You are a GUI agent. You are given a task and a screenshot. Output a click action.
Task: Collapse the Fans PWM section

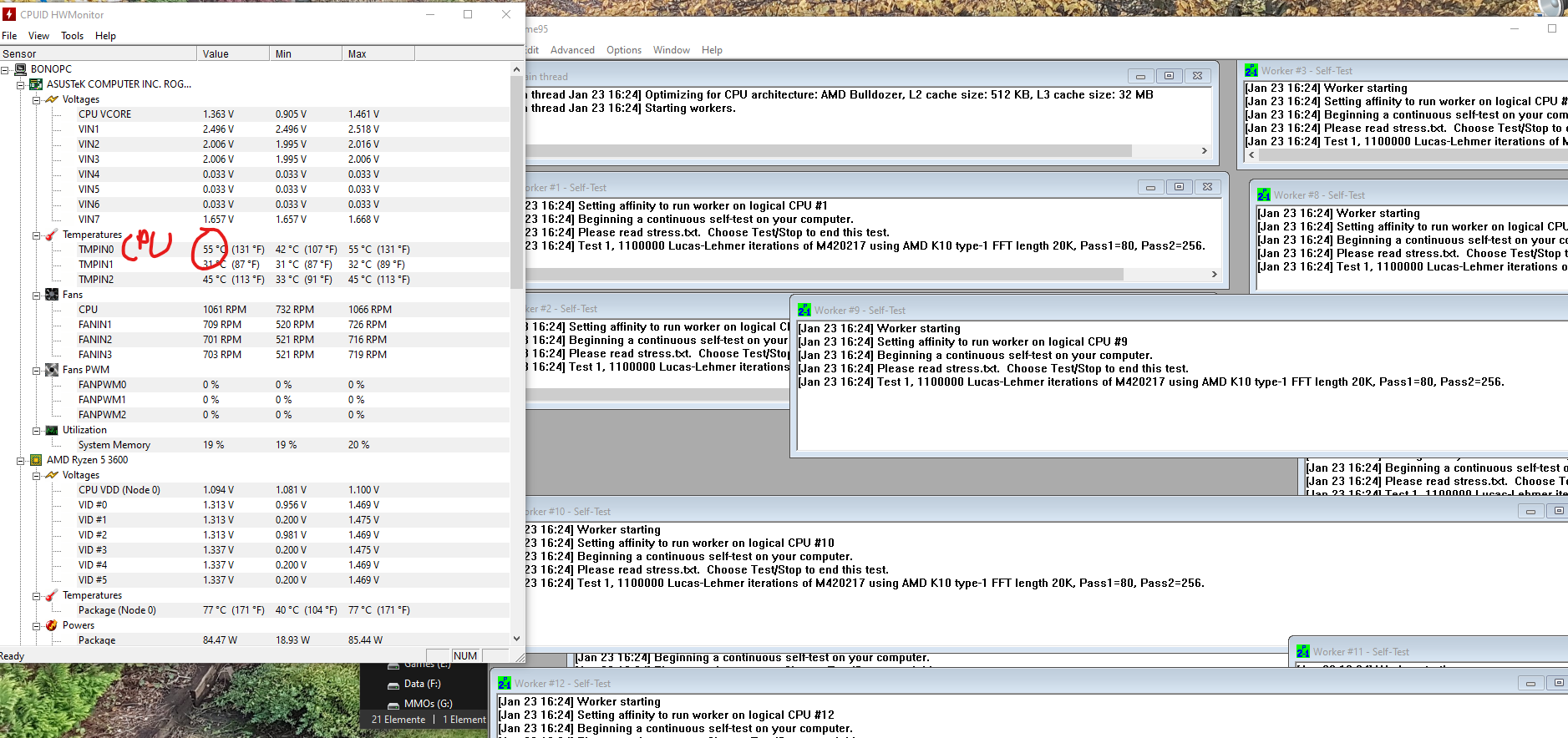coord(36,371)
